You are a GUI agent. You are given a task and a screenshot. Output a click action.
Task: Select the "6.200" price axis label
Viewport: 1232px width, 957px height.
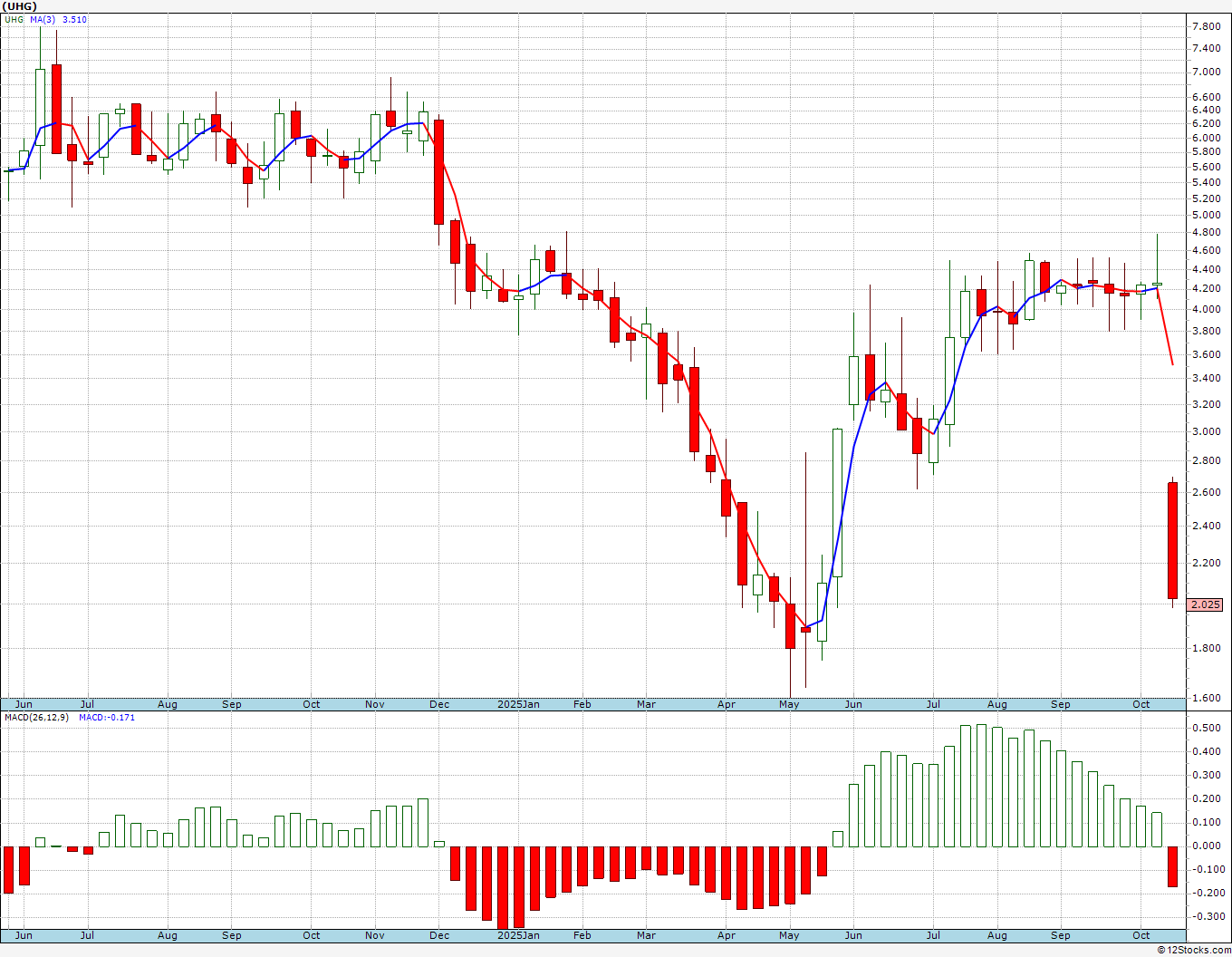pos(1206,123)
